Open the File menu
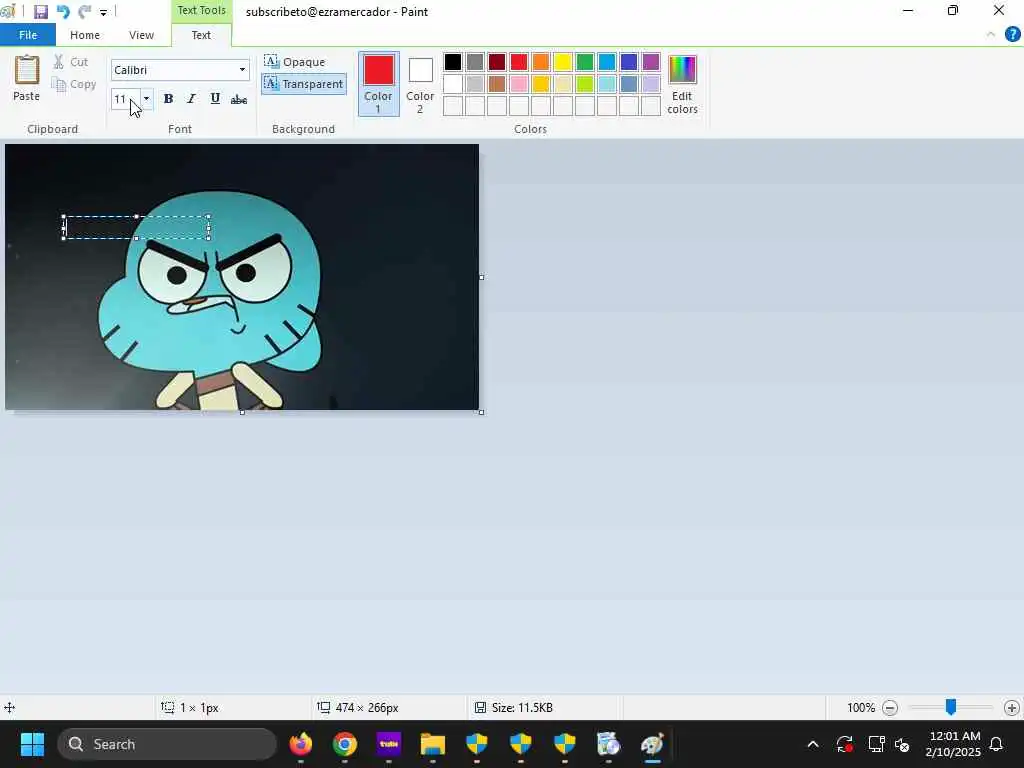The image size is (1024, 768). pos(28,35)
